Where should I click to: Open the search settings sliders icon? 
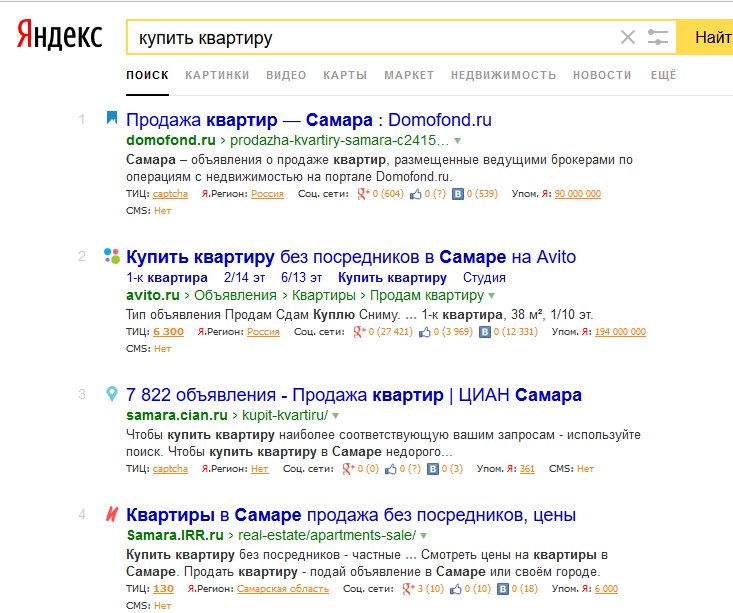pyautogui.click(x=658, y=38)
